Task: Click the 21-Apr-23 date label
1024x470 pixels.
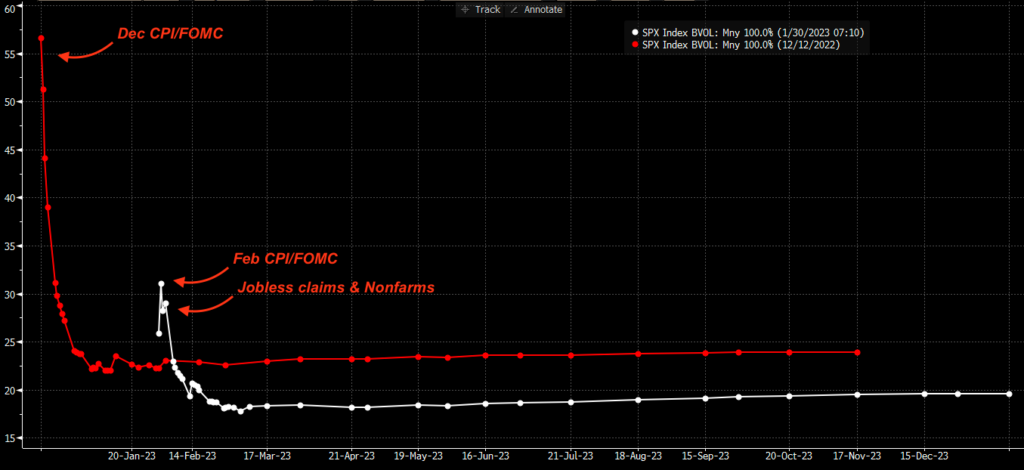Action: (352, 456)
